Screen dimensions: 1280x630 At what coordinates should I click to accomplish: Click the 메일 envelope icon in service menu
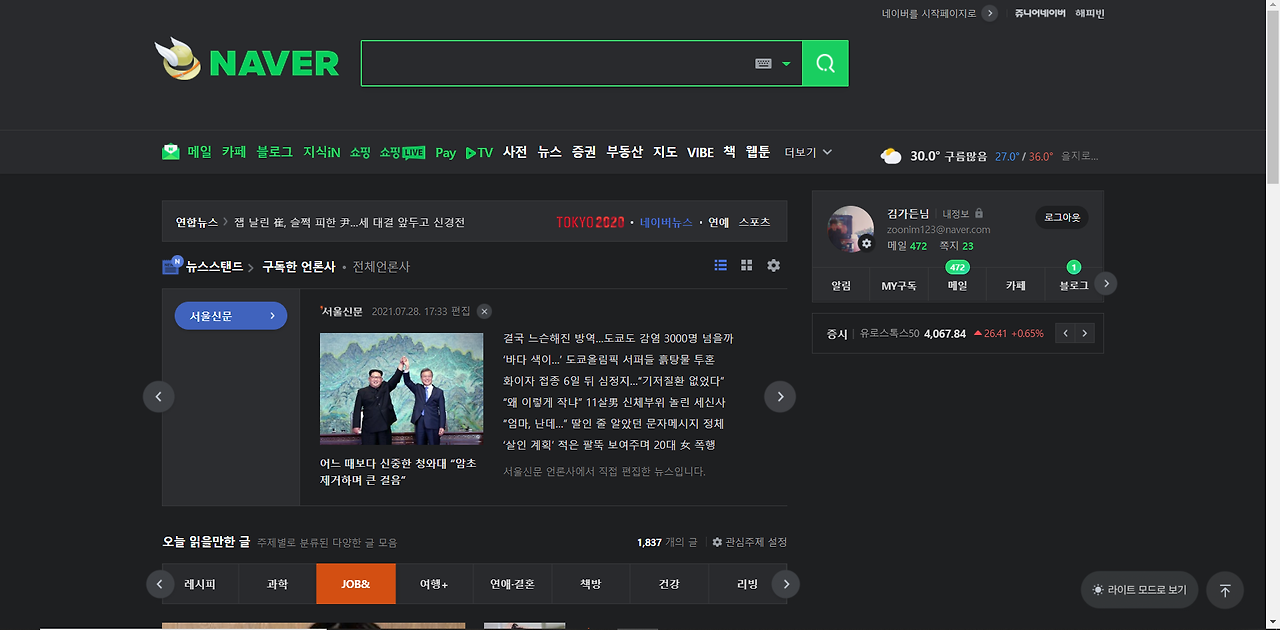point(168,151)
